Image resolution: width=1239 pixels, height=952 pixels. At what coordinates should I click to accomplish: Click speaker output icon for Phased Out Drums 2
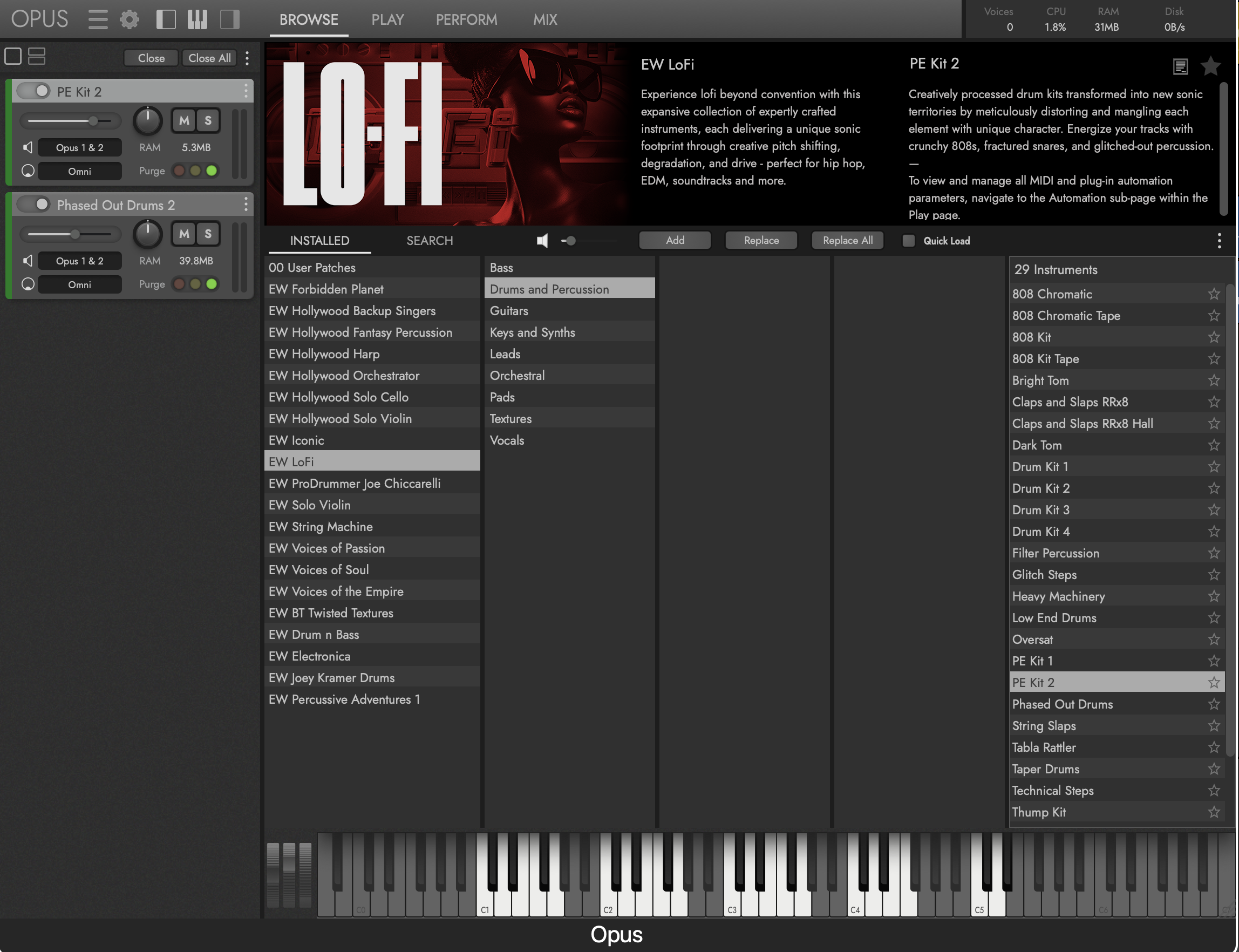point(27,261)
